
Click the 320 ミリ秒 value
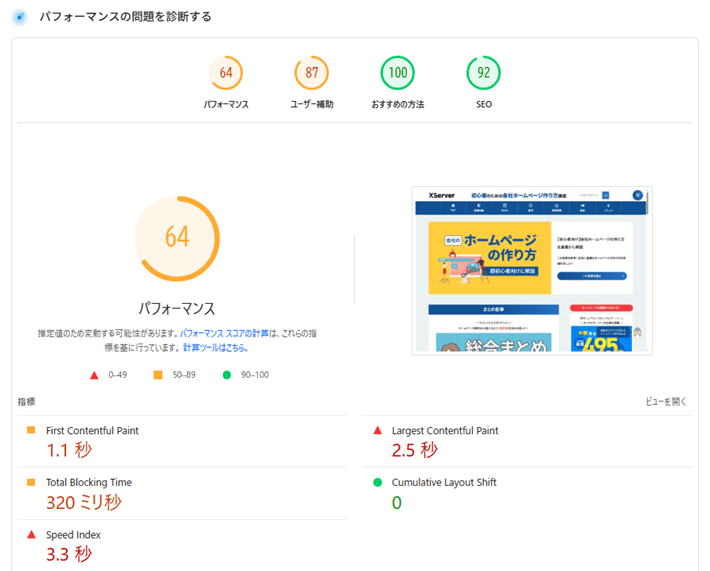click(x=84, y=502)
